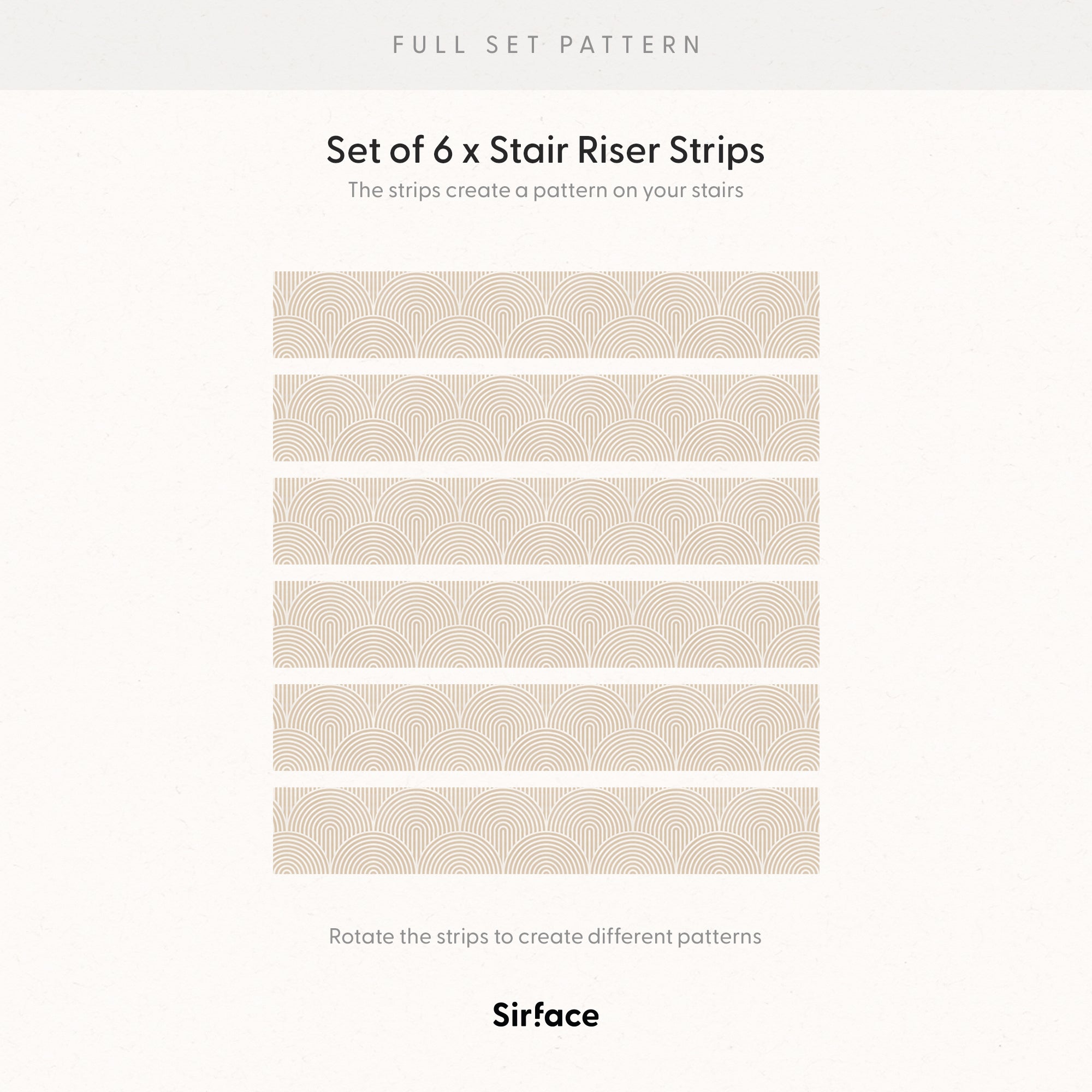Click the number 6 in the heading

443,150
